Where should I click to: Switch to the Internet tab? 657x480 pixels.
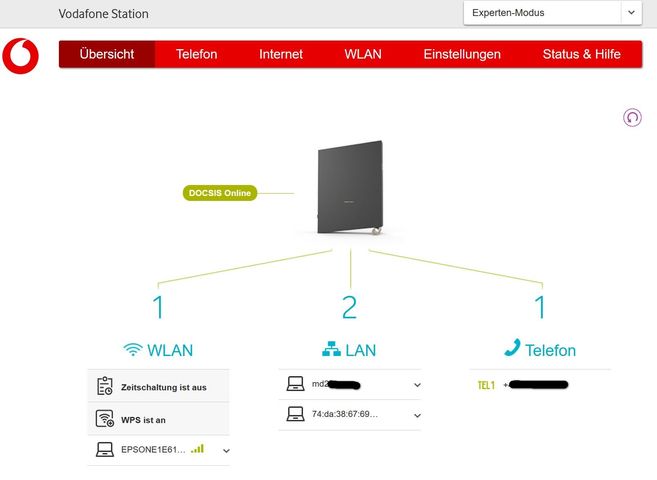281,54
